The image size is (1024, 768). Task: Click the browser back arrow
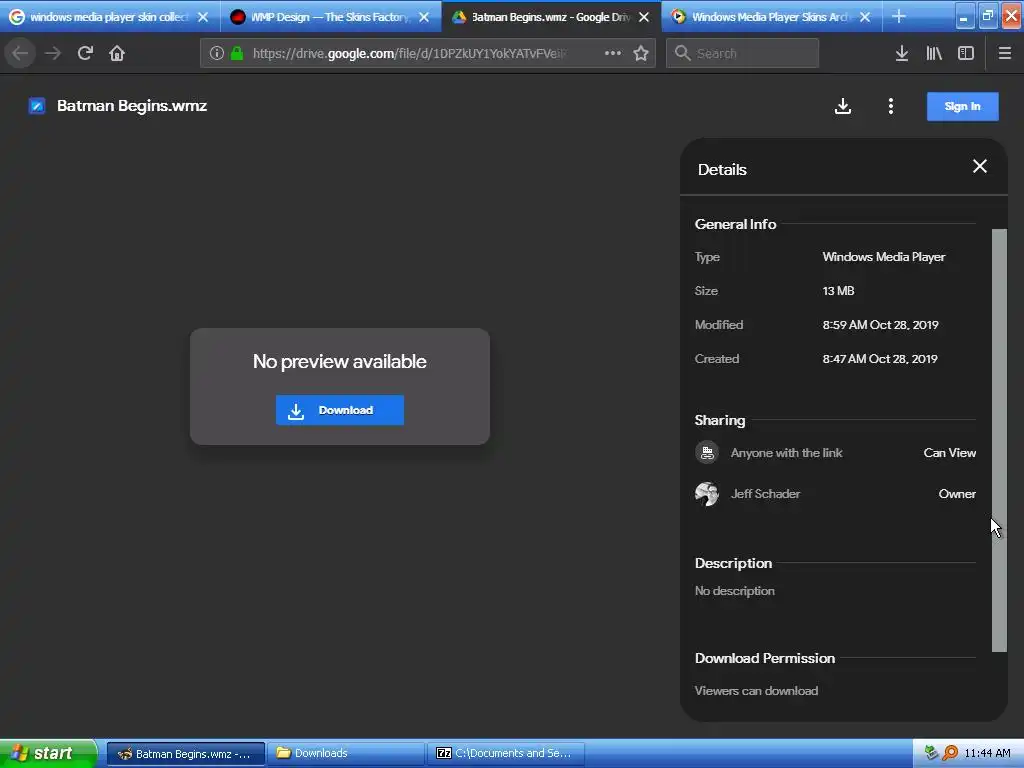coord(20,53)
